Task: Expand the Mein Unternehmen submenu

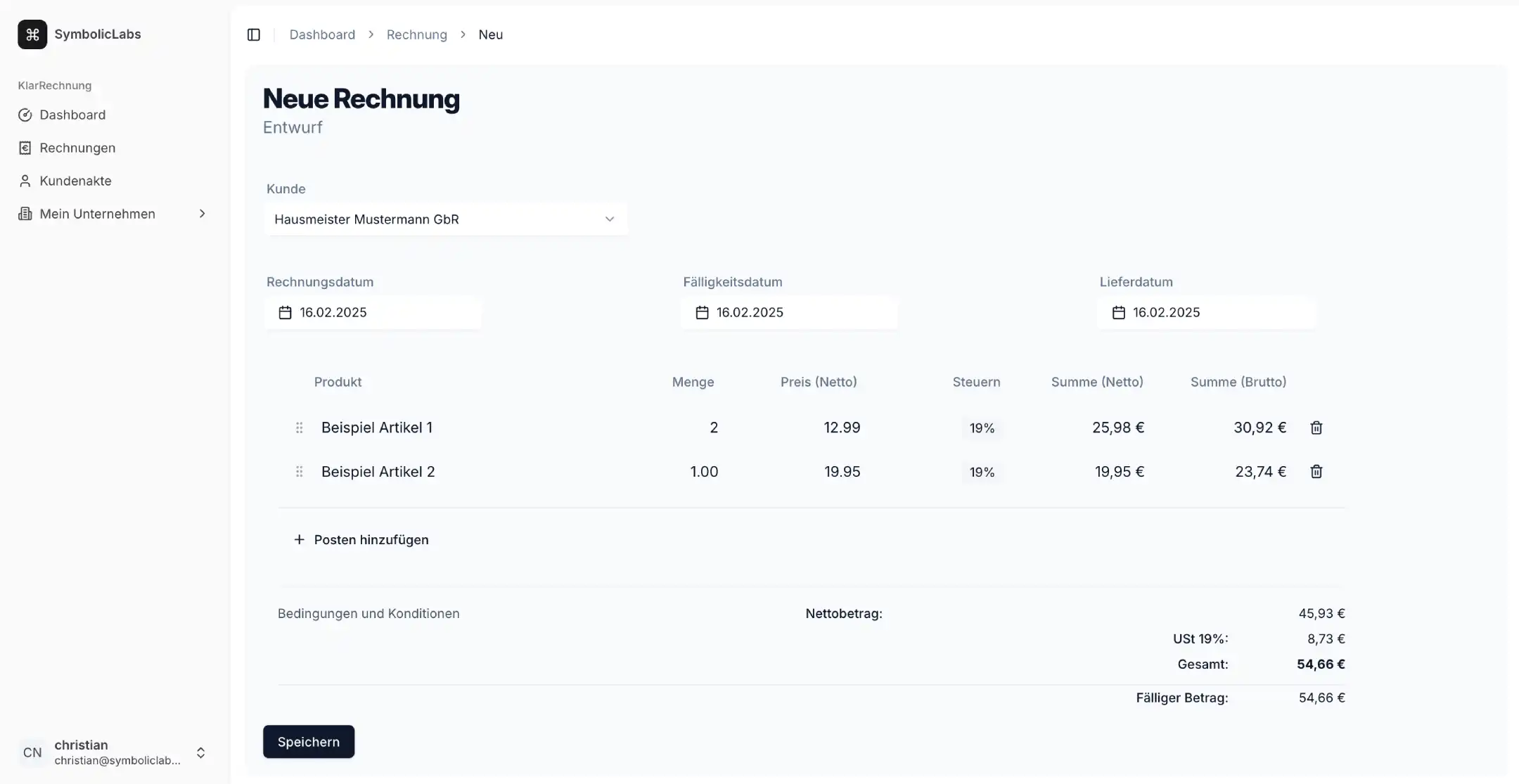Action: [203, 214]
